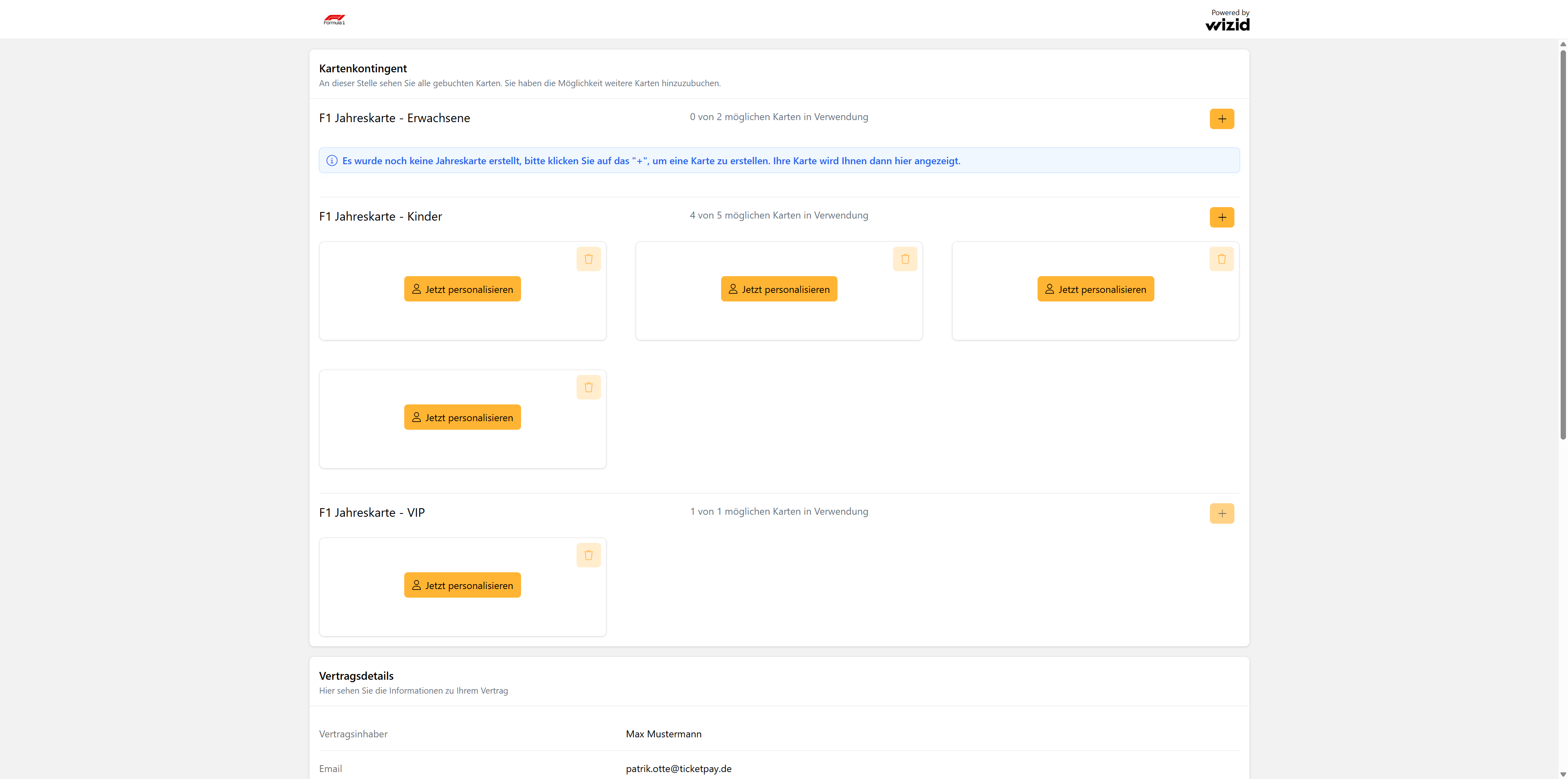
Task: Delete the VIP card via trash icon
Action: pyautogui.click(x=588, y=555)
